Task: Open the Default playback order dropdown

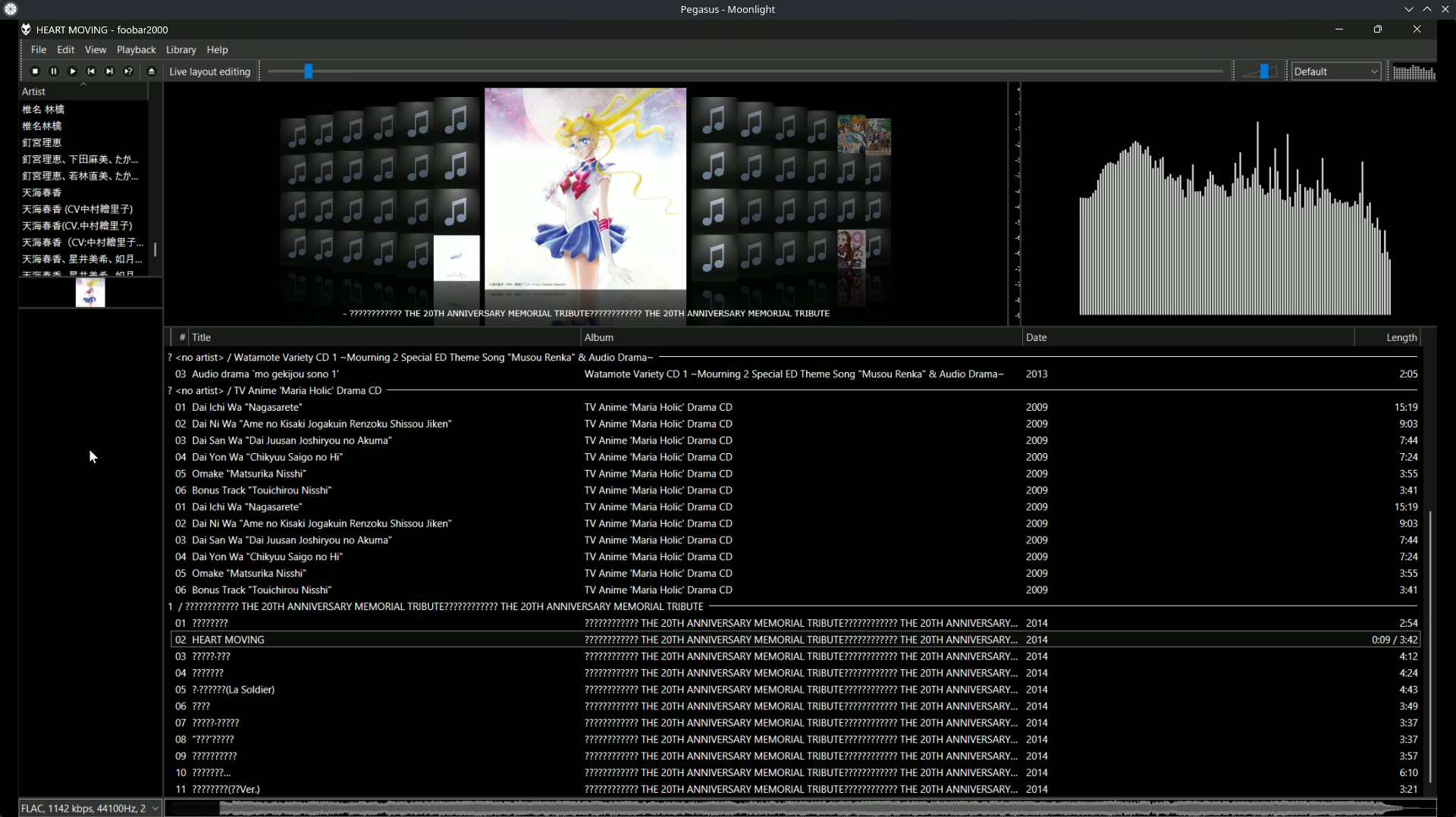Action: point(1335,71)
